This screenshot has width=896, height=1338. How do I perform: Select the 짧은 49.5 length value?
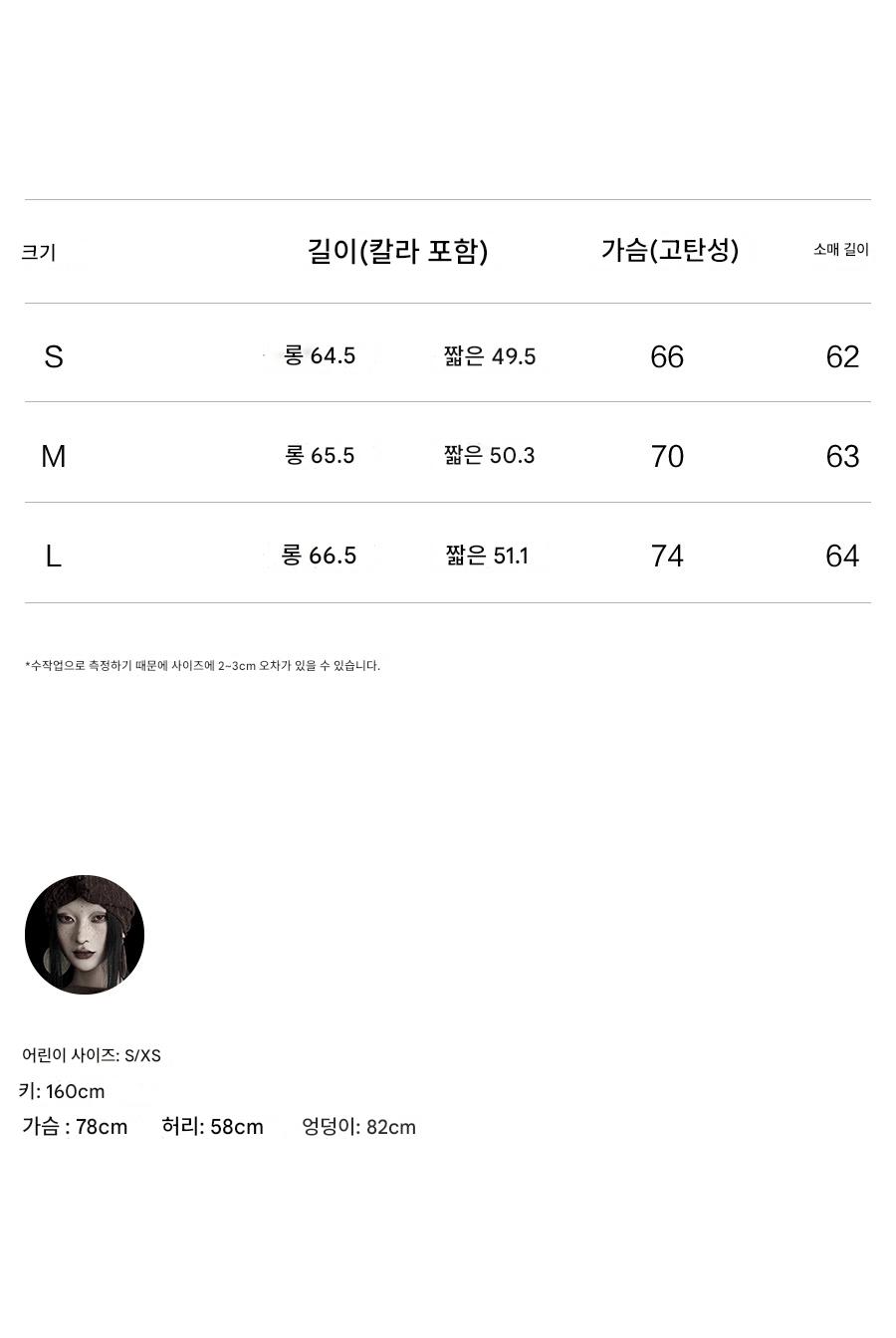click(490, 356)
